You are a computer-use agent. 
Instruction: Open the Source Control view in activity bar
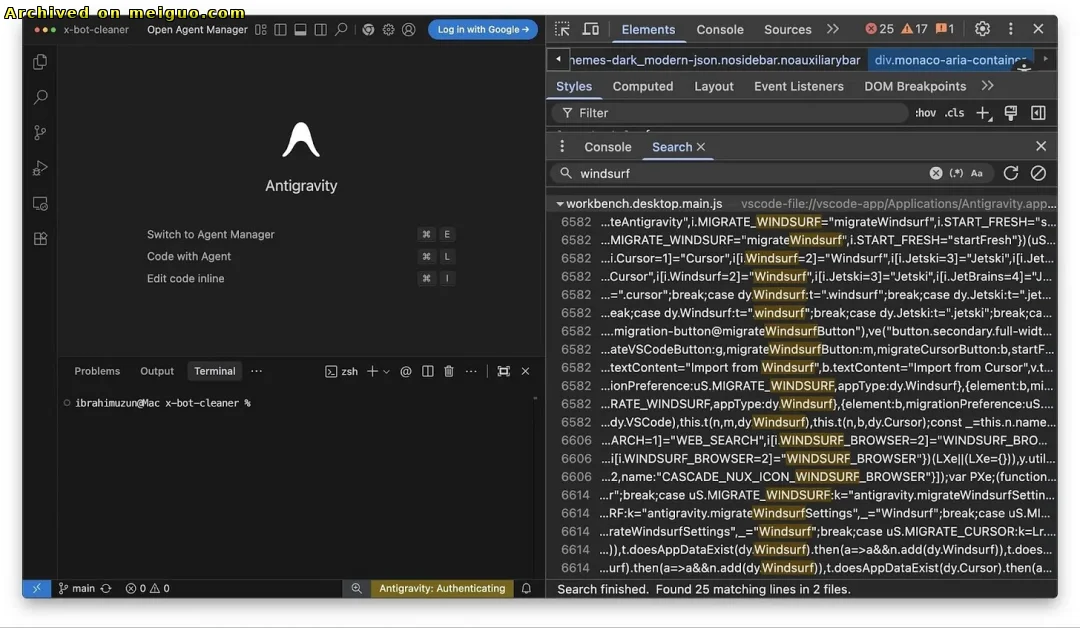tap(40, 133)
